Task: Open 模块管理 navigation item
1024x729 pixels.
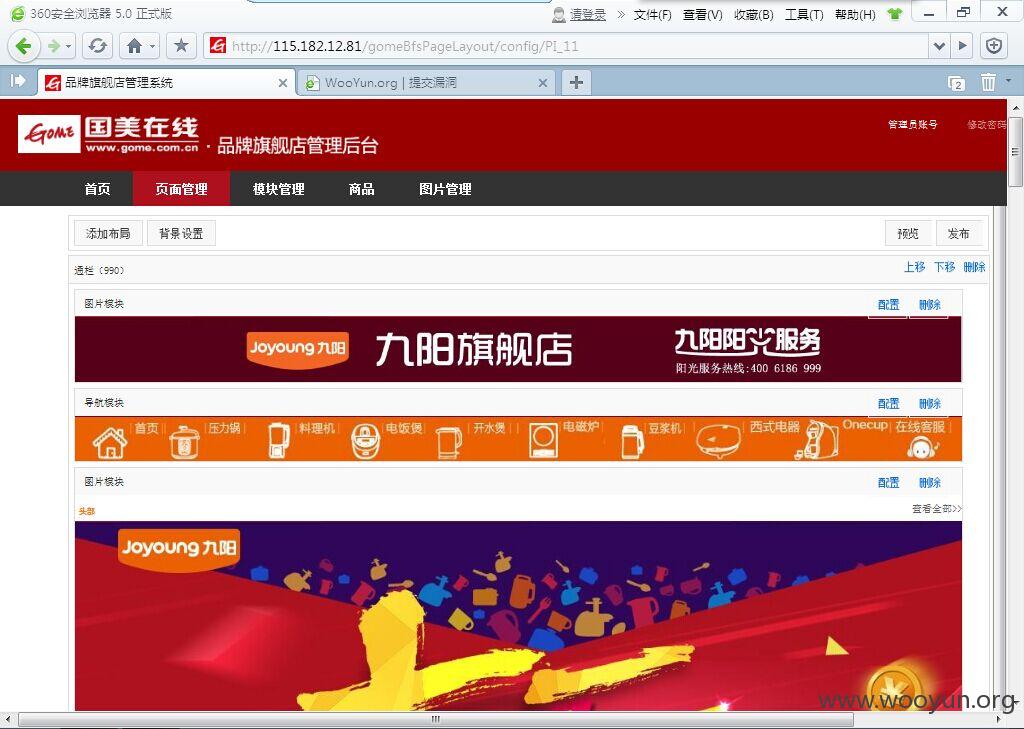Action: coord(279,189)
